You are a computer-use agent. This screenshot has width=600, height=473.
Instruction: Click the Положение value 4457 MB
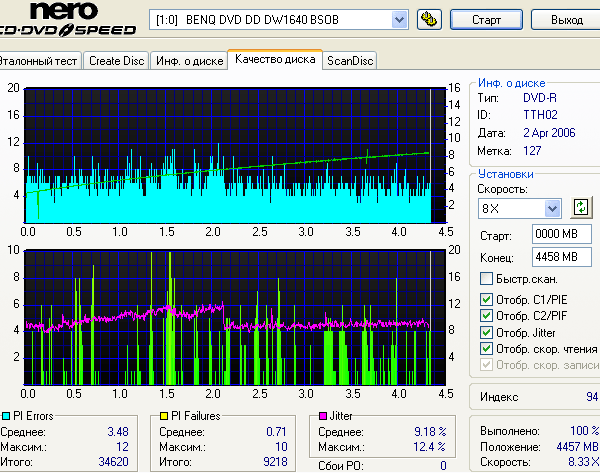(x=577, y=447)
